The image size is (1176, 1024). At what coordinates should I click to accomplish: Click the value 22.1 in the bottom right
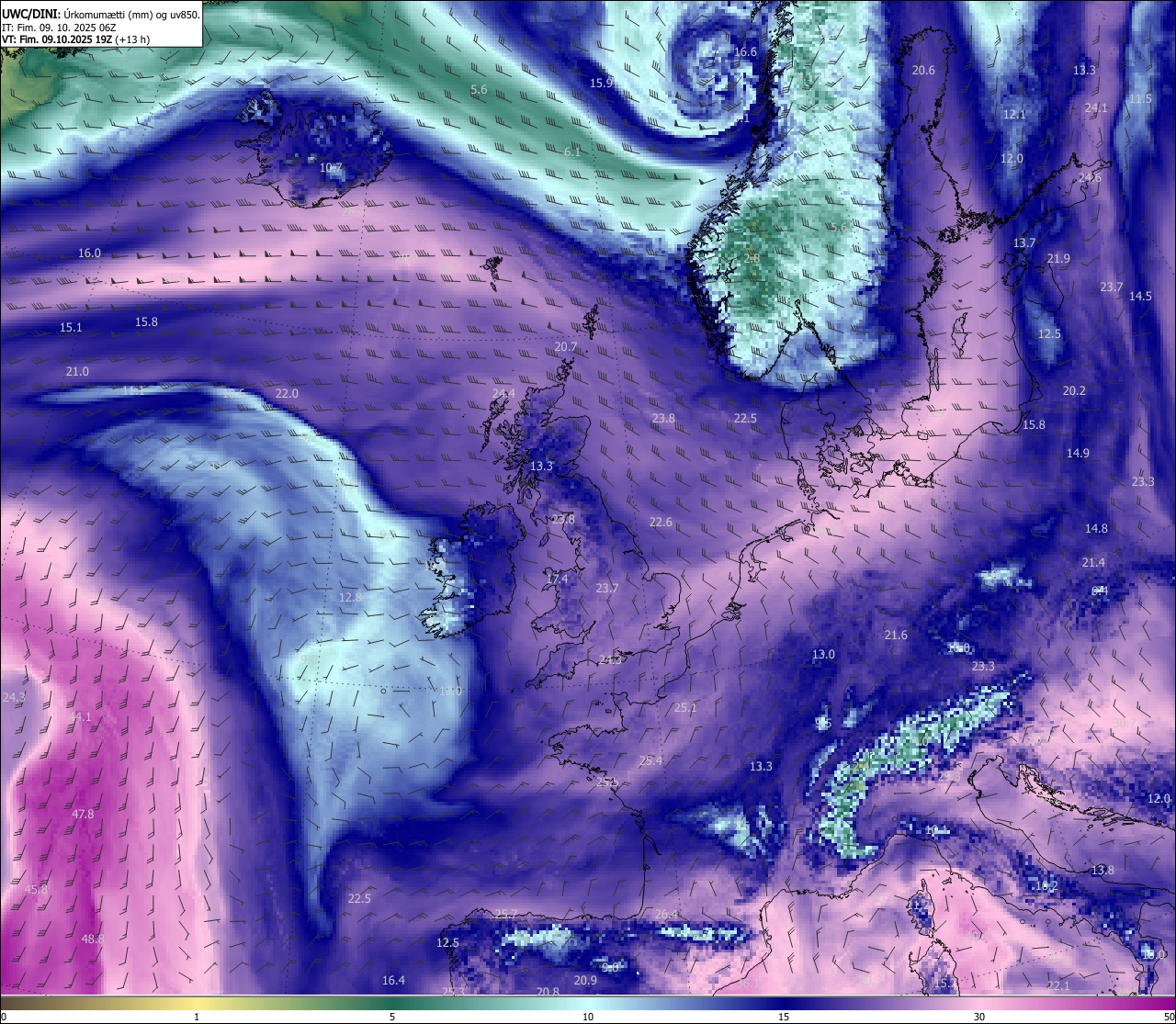pos(1058,986)
